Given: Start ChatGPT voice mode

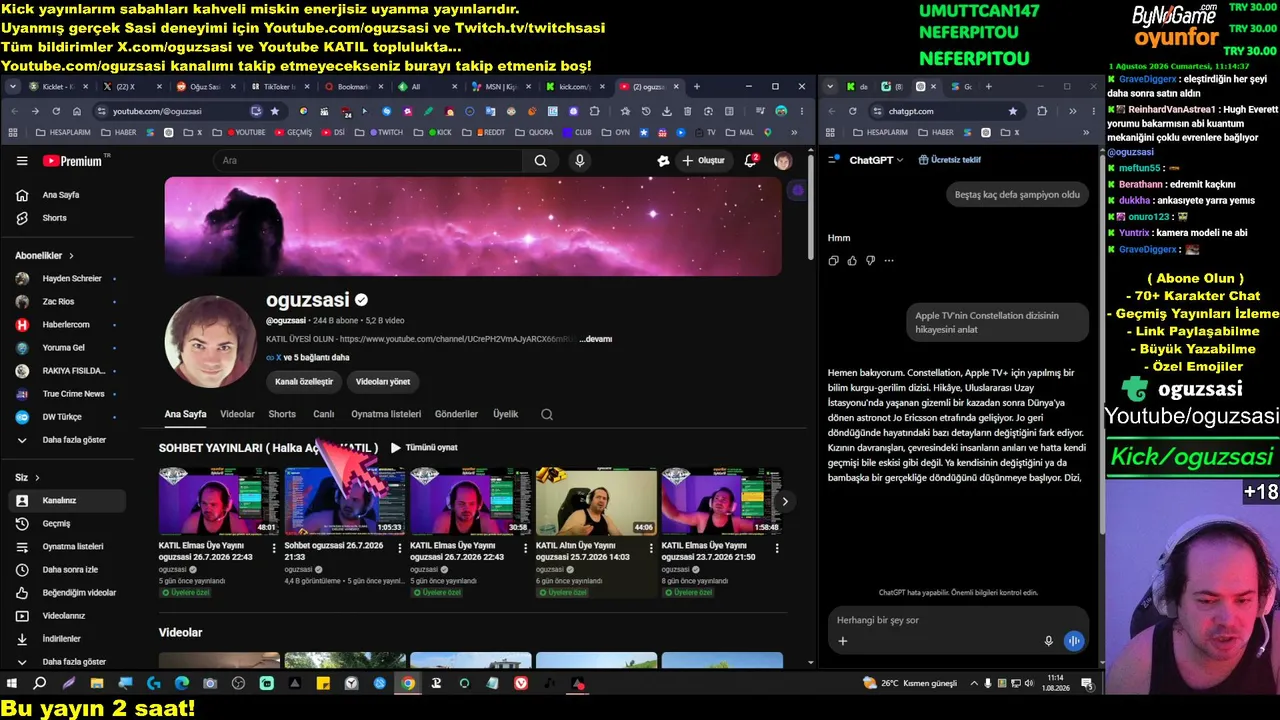Looking at the screenshot, I should coord(1073,641).
